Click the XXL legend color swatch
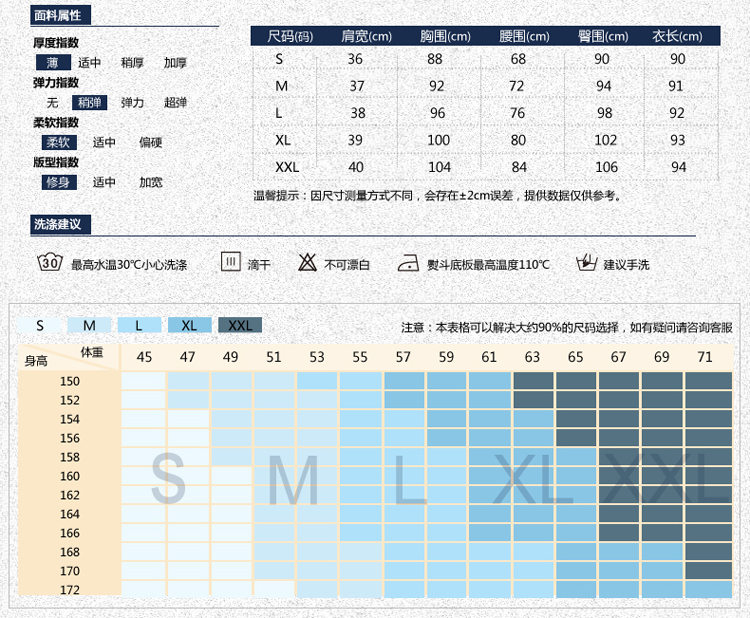Viewport: 750px width, 618px height. 240,325
